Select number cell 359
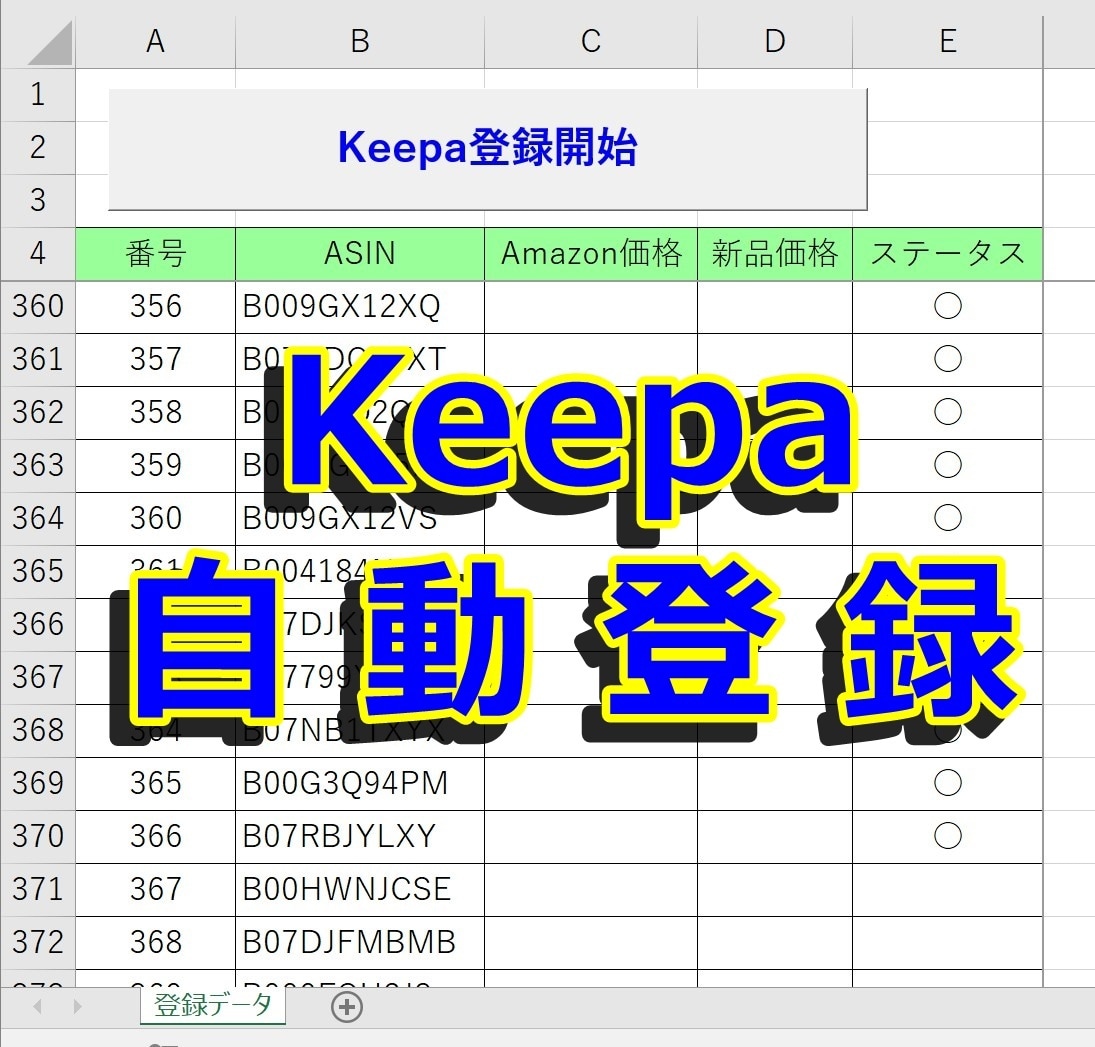Screen dimensions: 1095x1047 tap(156, 466)
